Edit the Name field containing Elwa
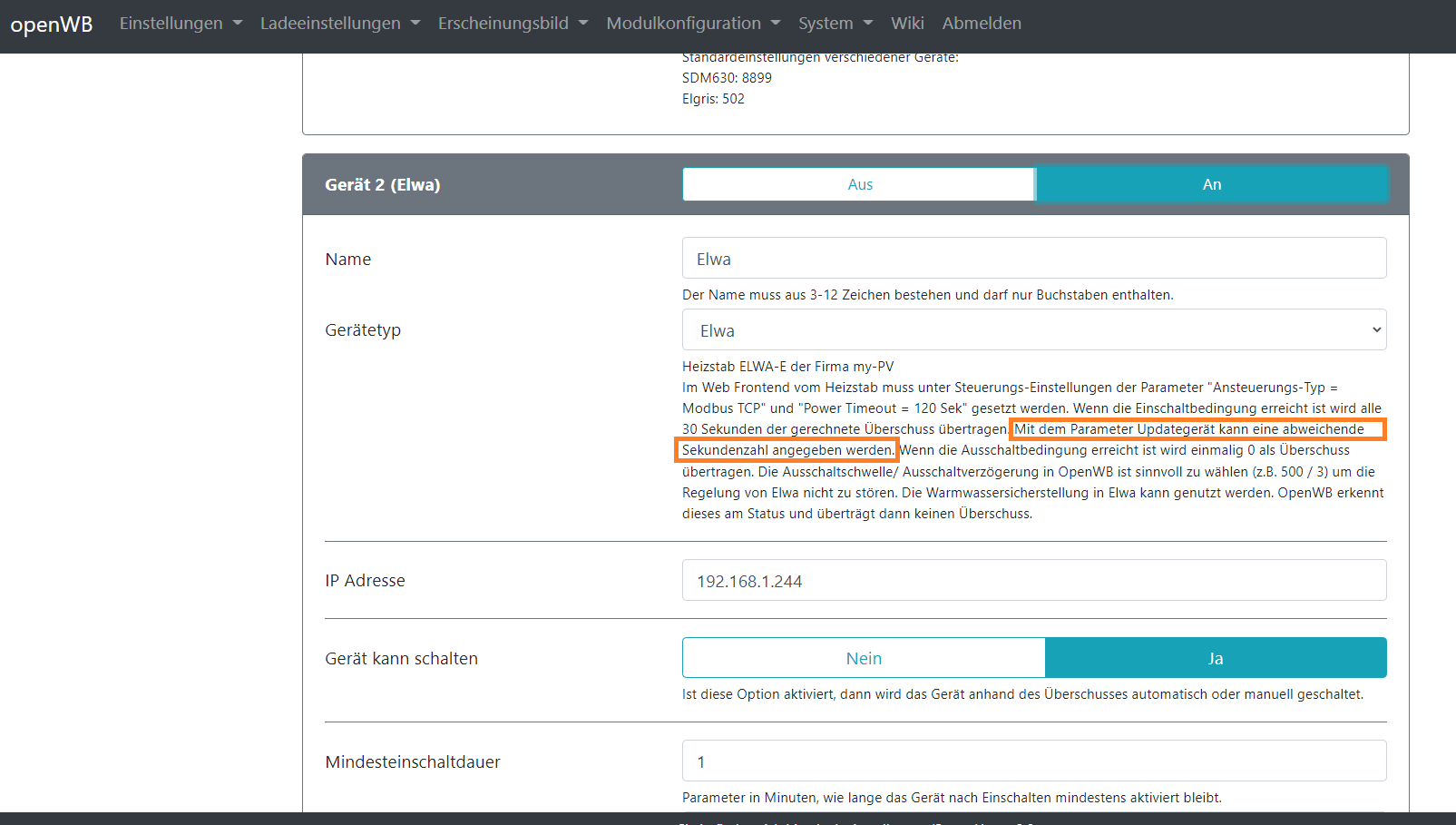Image resolution: width=1456 pixels, height=825 pixels. (x=1034, y=259)
